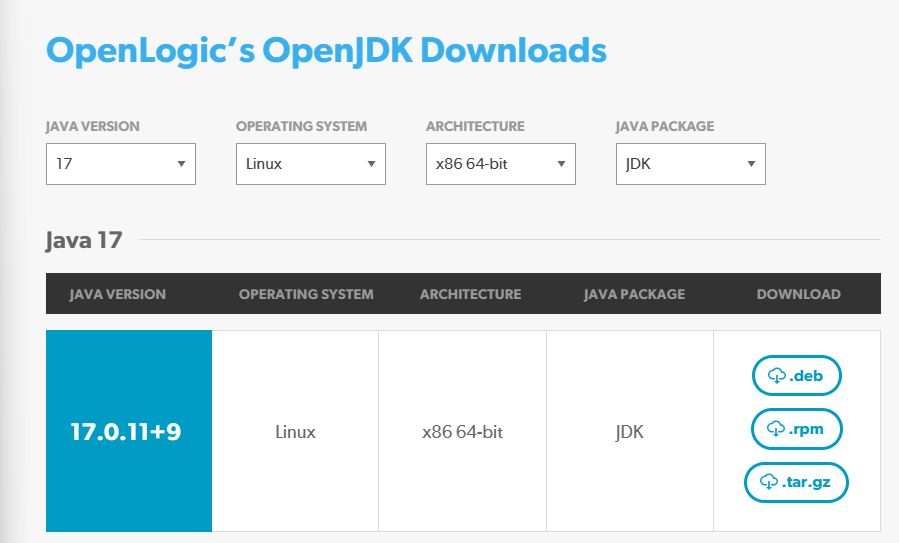Click the OPERATING SYSTEM table column header
Viewport: 899px width, 543px height.
pyautogui.click(x=306, y=294)
